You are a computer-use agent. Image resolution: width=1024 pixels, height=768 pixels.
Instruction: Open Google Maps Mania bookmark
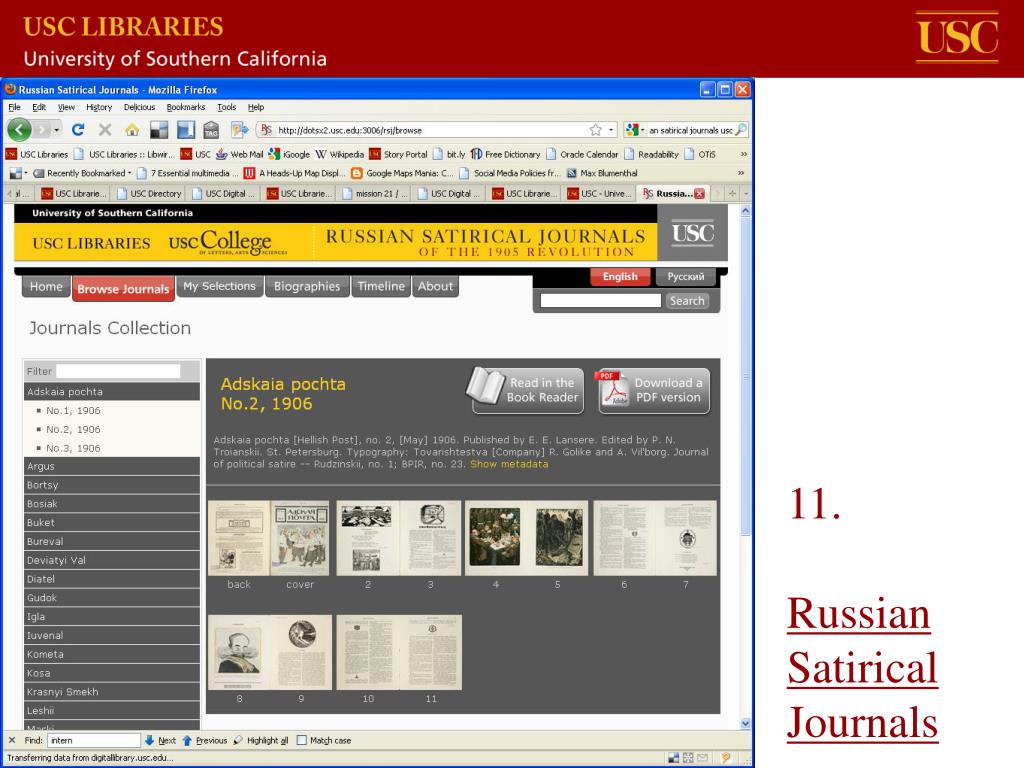(402, 173)
